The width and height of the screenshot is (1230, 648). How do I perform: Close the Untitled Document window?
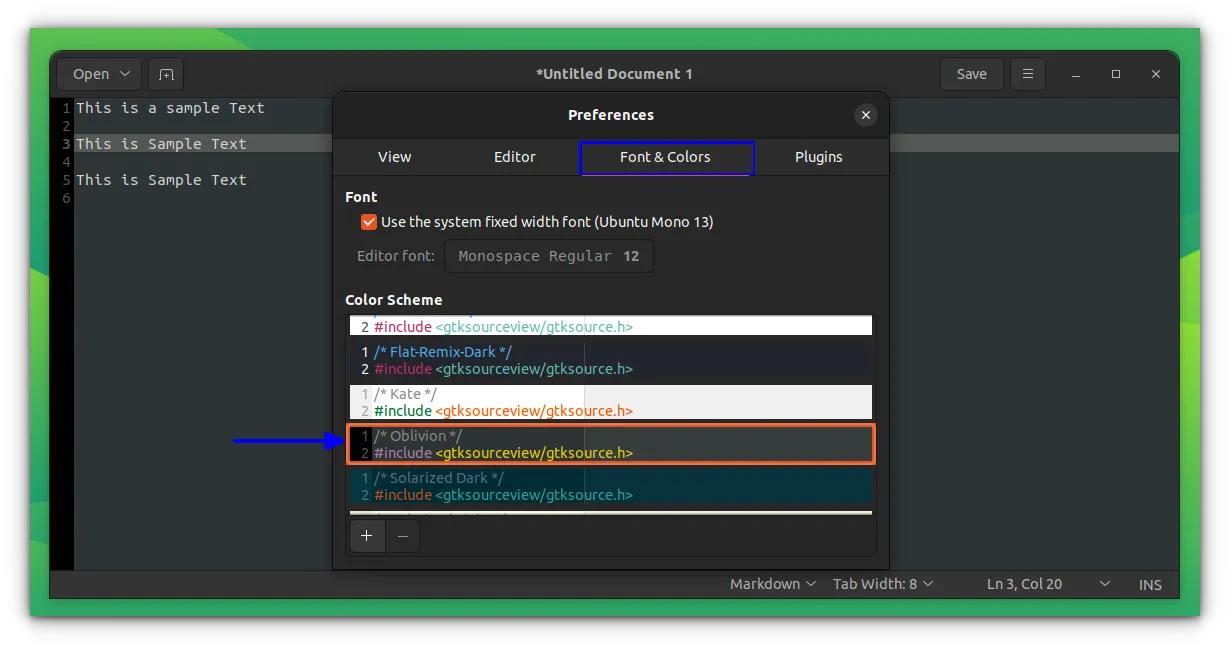click(1156, 74)
